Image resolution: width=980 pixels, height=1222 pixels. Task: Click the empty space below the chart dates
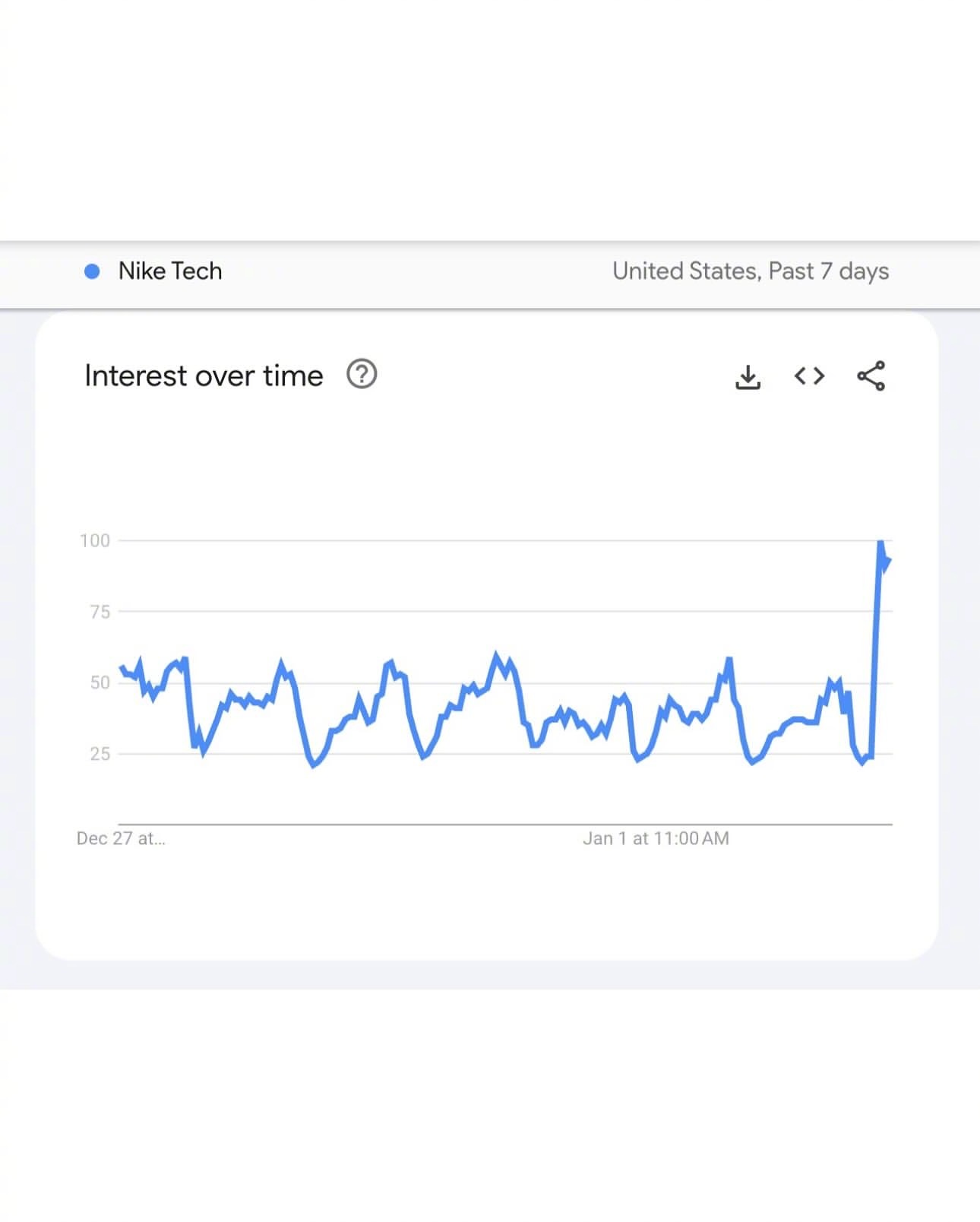point(486,904)
